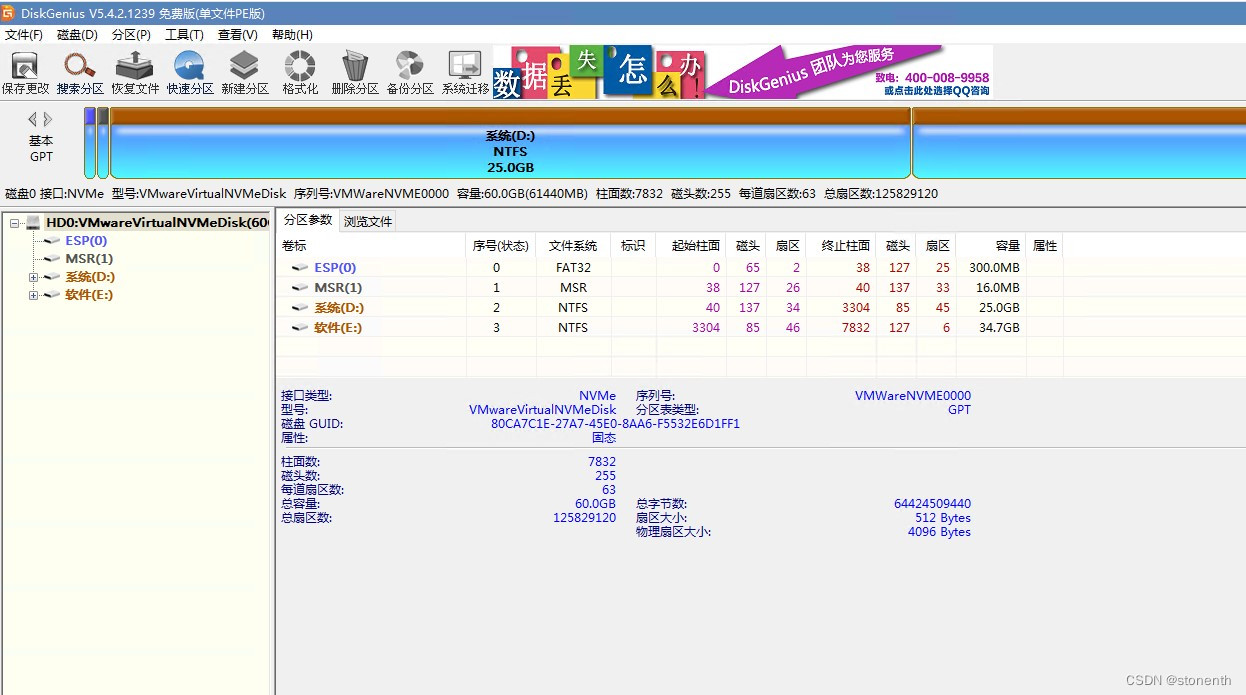Image resolution: width=1246 pixels, height=695 pixels.
Task: Launch the 恢复文件 file recovery tool
Action: click(x=134, y=66)
